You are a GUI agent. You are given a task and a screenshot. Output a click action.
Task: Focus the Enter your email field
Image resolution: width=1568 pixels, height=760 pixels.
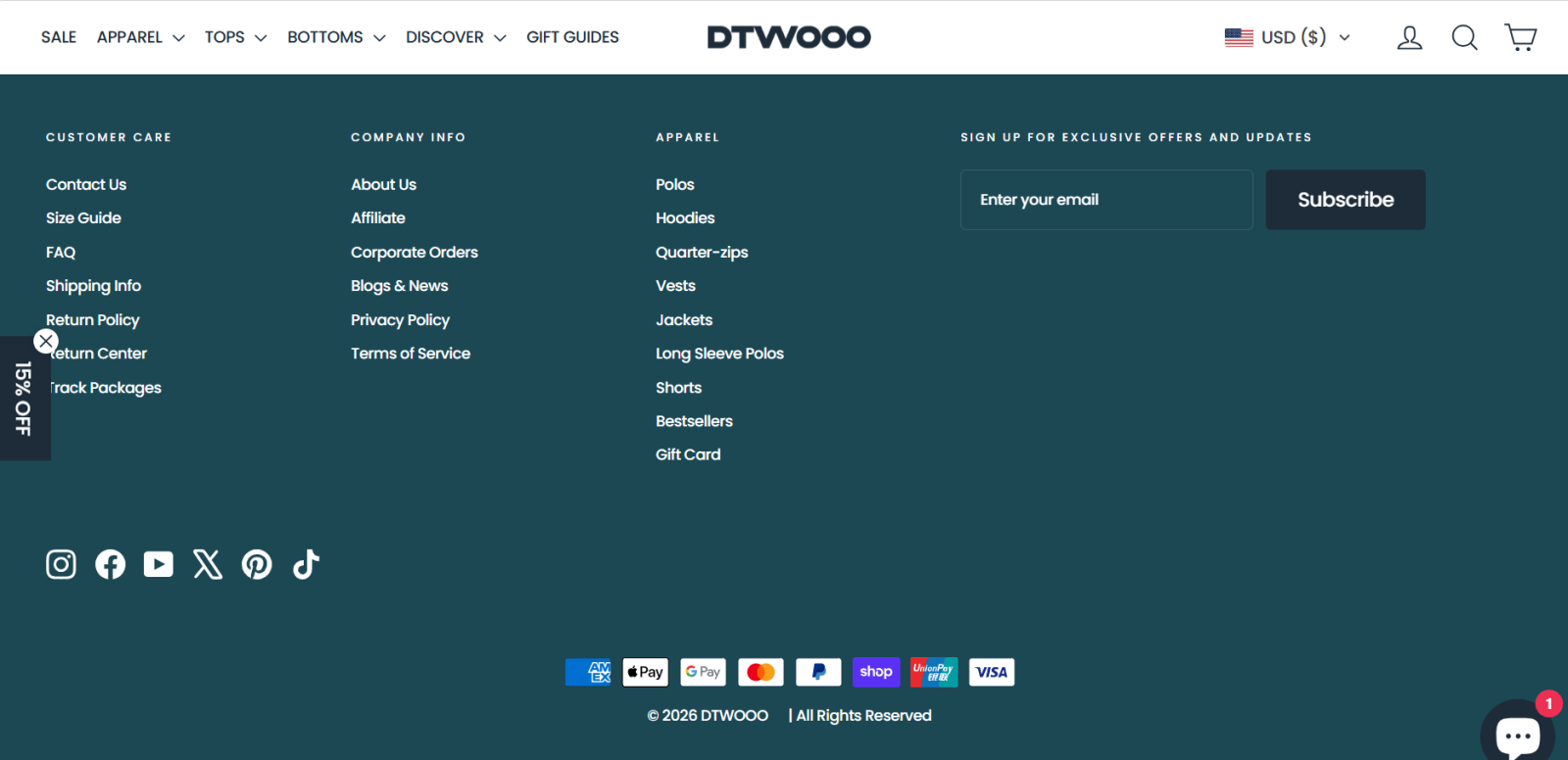point(1106,200)
